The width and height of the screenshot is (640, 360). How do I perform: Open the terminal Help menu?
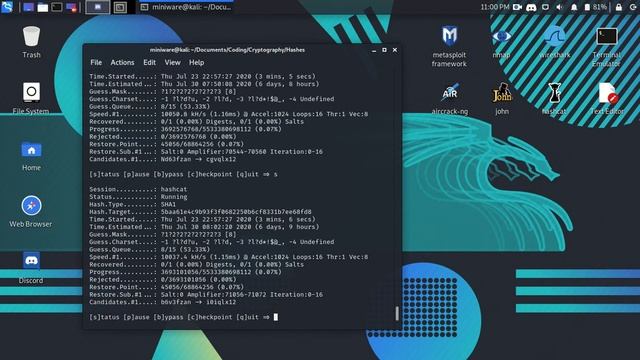click(196, 62)
